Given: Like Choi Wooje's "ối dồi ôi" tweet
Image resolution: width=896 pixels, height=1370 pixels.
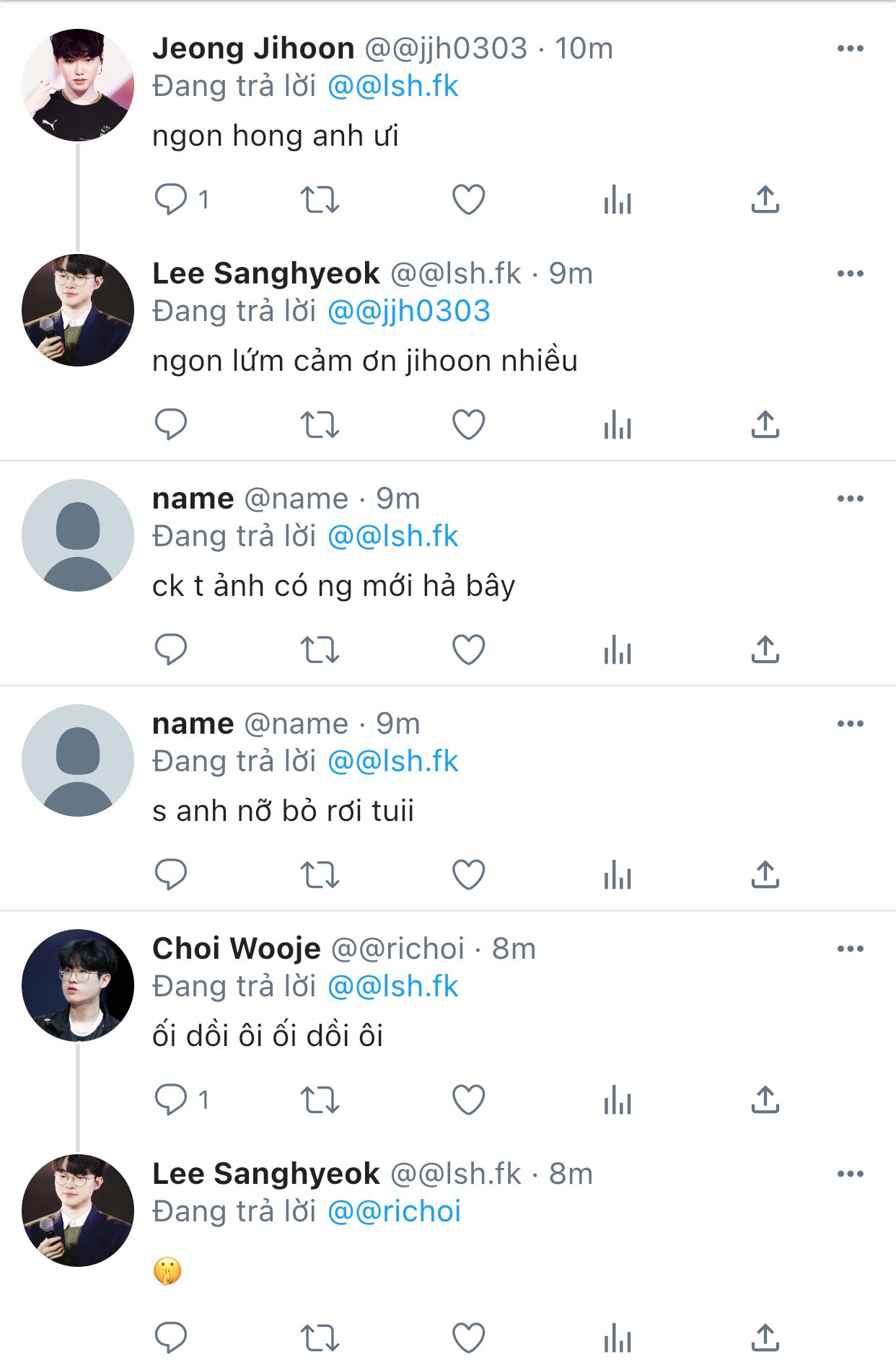Looking at the screenshot, I should coord(468,1100).
